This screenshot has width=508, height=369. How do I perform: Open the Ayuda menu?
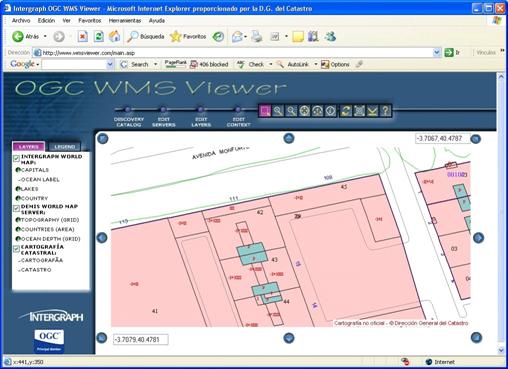point(157,21)
